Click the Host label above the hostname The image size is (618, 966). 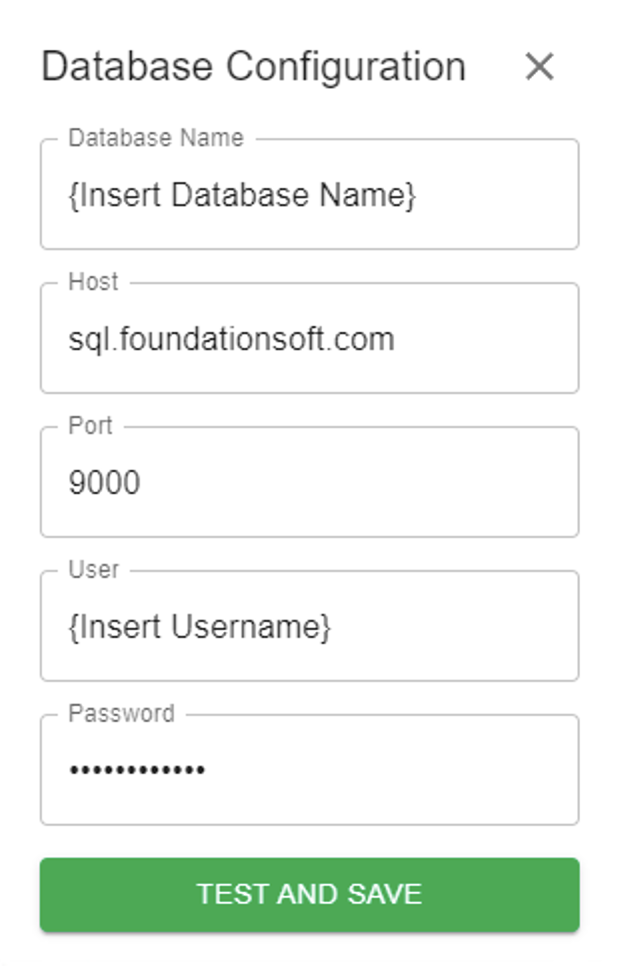coord(91,281)
